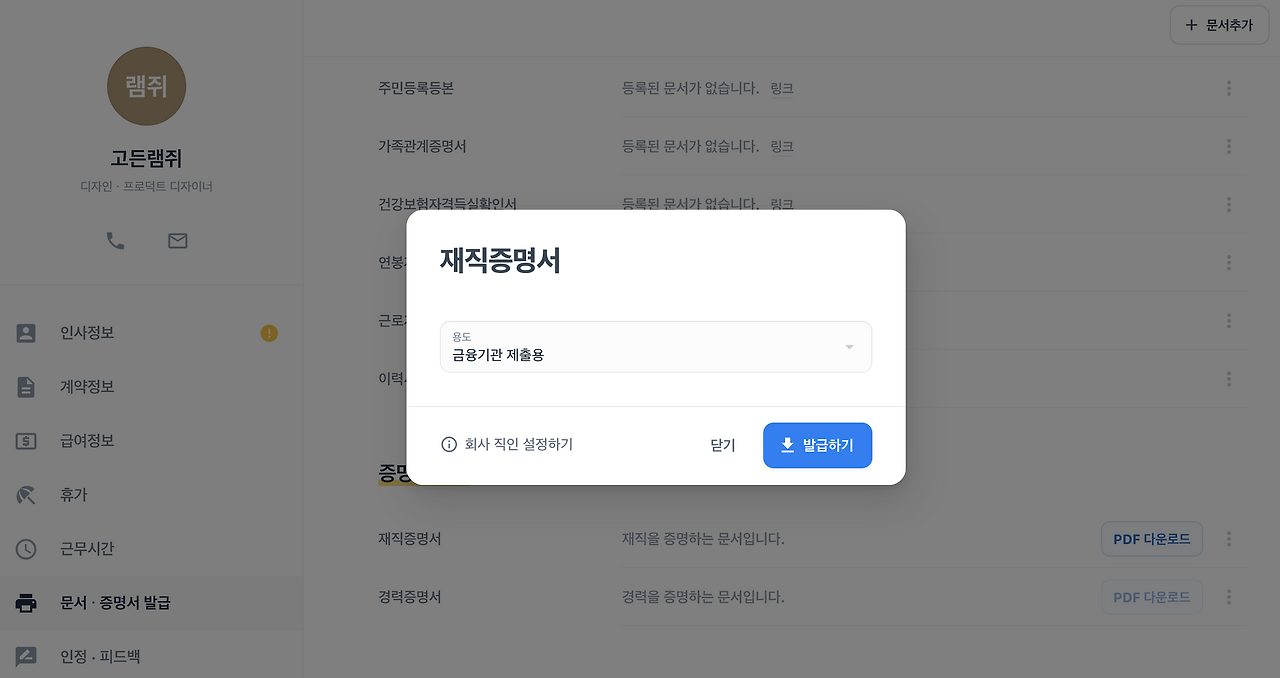Expand the 용도 dropdown arrow

[849, 347]
